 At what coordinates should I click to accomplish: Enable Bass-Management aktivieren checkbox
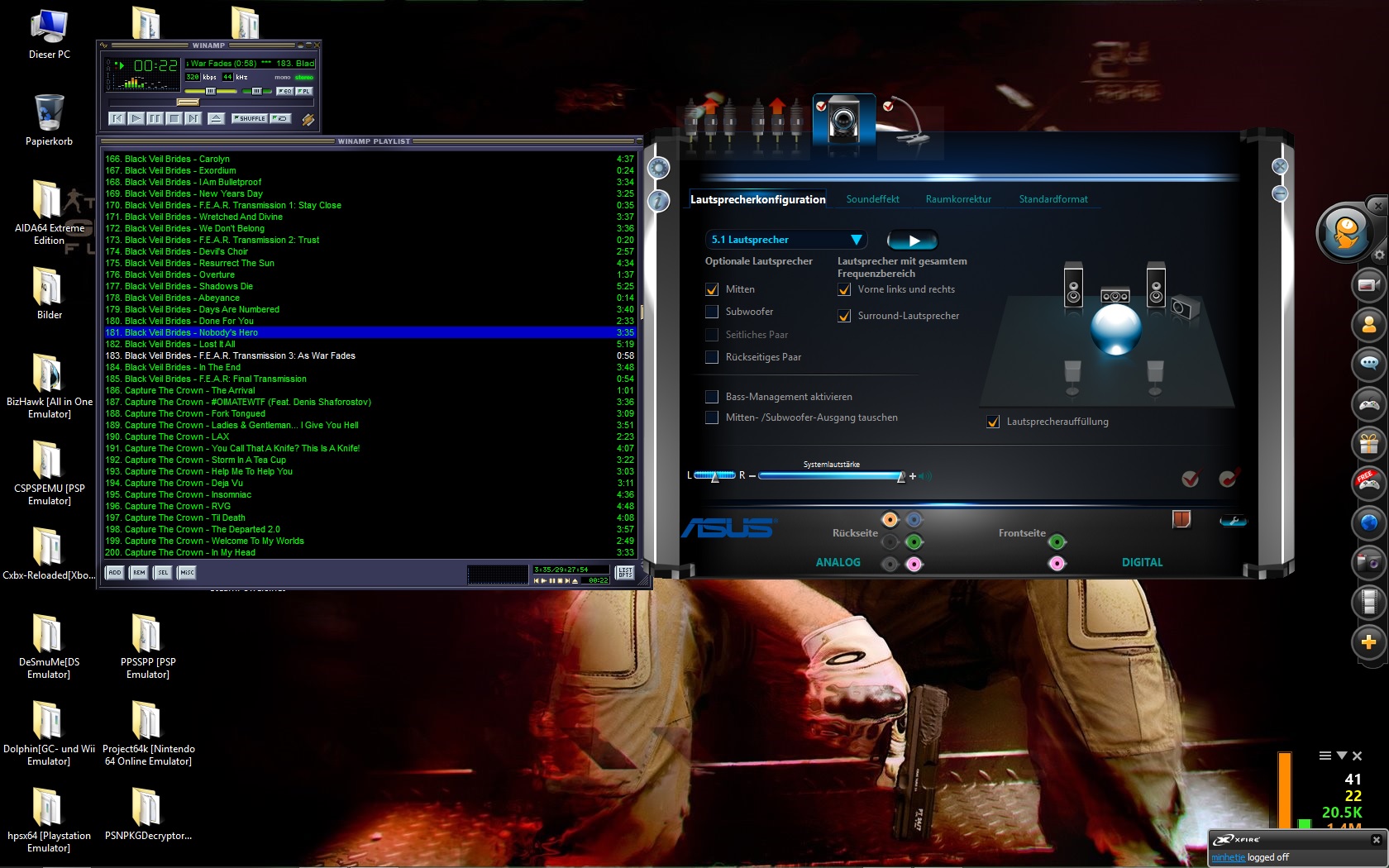[712, 397]
